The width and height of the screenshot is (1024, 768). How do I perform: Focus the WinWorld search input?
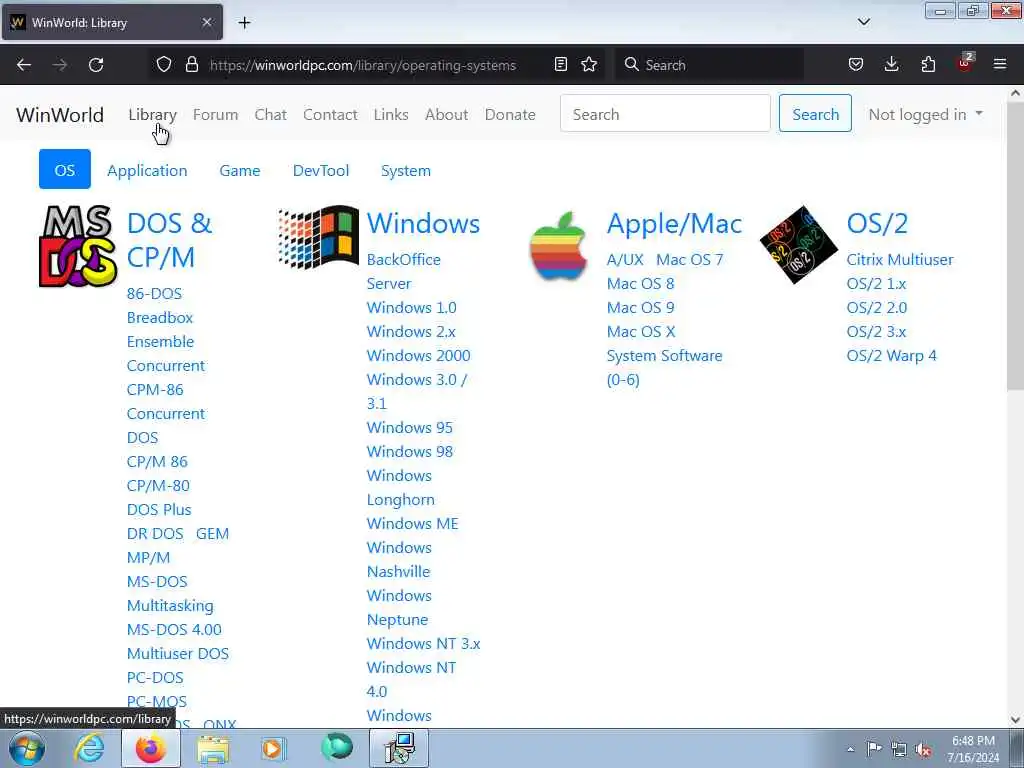pos(665,114)
